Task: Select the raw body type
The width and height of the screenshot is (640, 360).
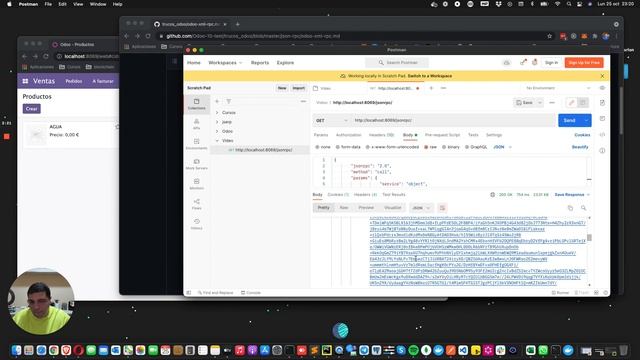Action: click(x=430, y=147)
